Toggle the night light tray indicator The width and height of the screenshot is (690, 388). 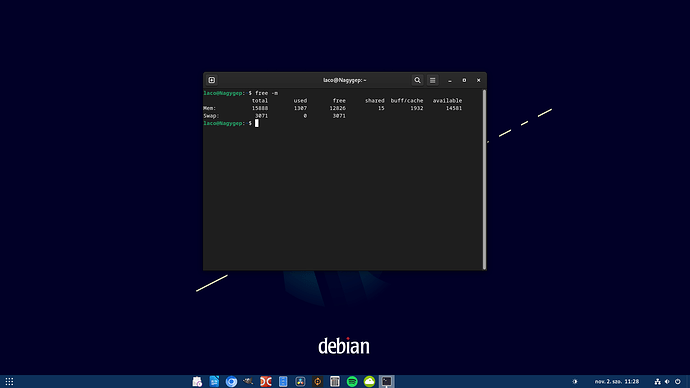point(575,381)
